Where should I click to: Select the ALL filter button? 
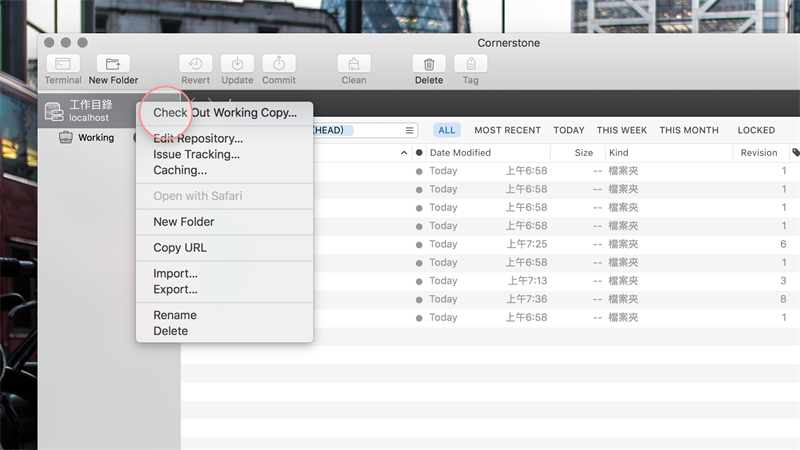[447, 130]
